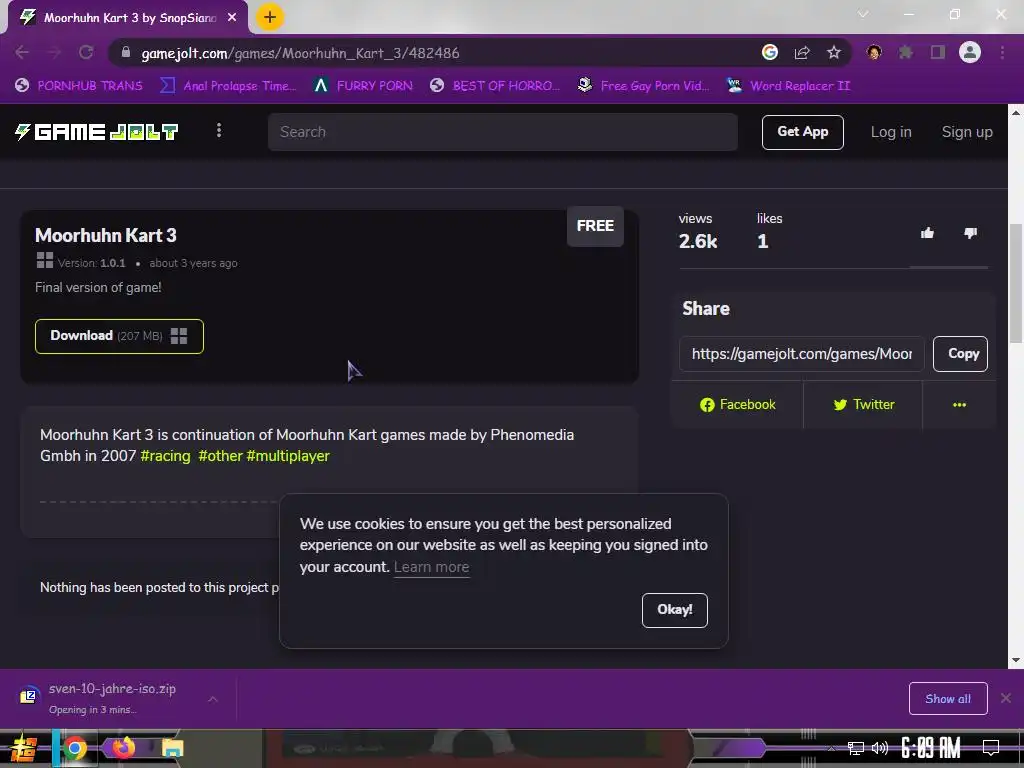The width and height of the screenshot is (1024, 768).
Task: Close the downloads bar
Action: click(x=1006, y=698)
